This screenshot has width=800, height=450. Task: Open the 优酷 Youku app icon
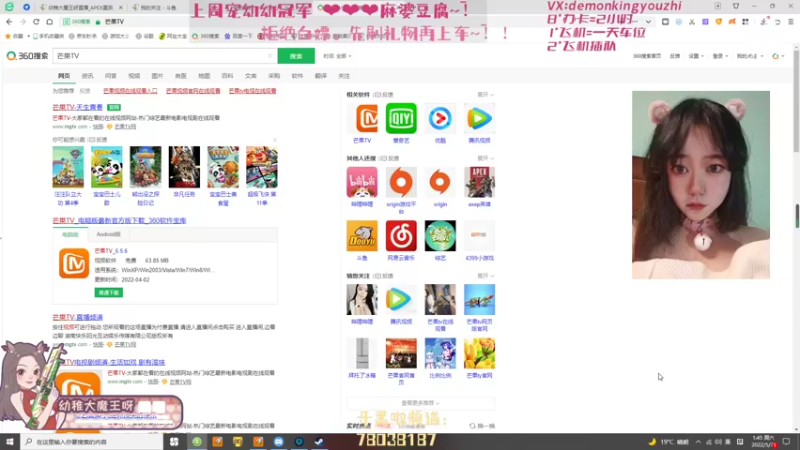coord(440,118)
